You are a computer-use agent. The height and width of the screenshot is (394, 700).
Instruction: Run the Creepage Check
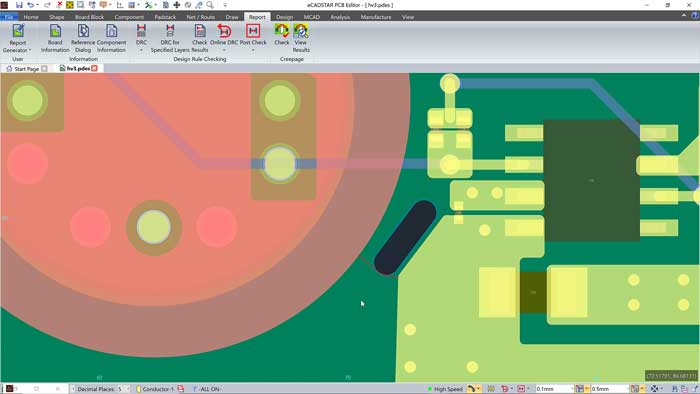pos(282,35)
